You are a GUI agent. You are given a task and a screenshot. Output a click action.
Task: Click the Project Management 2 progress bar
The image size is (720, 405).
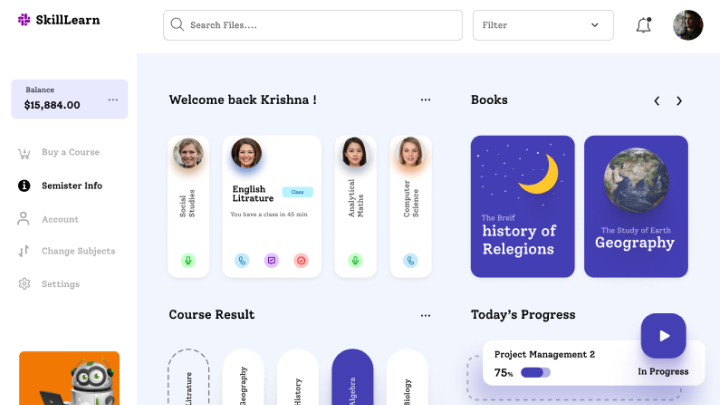[x=535, y=372]
